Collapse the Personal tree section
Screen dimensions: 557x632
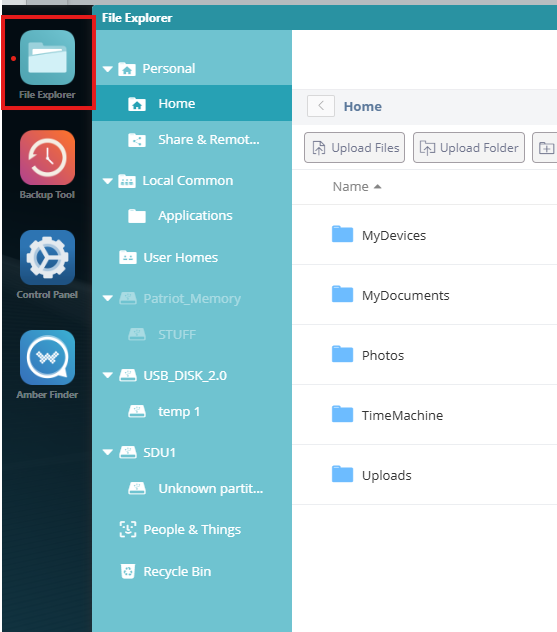point(108,69)
